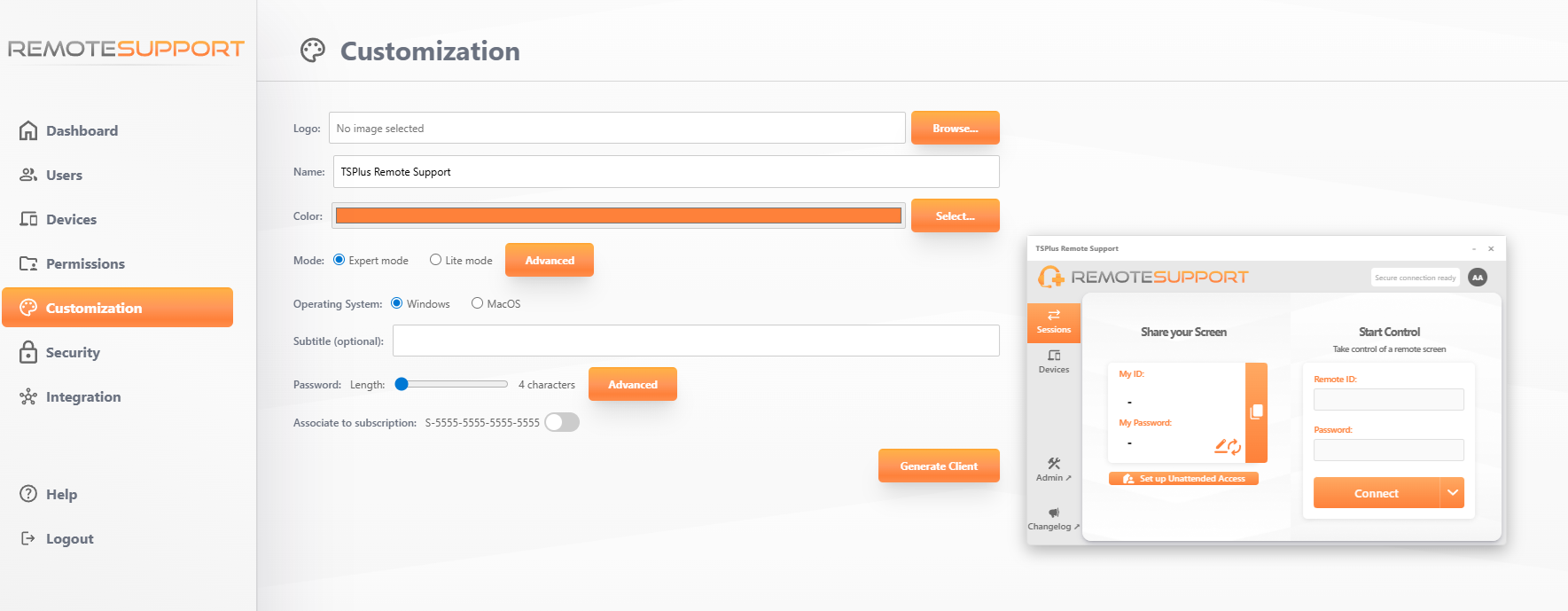1568x611 pixels.
Task: Click the Password field under Start Control
Action: [x=1389, y=450]
